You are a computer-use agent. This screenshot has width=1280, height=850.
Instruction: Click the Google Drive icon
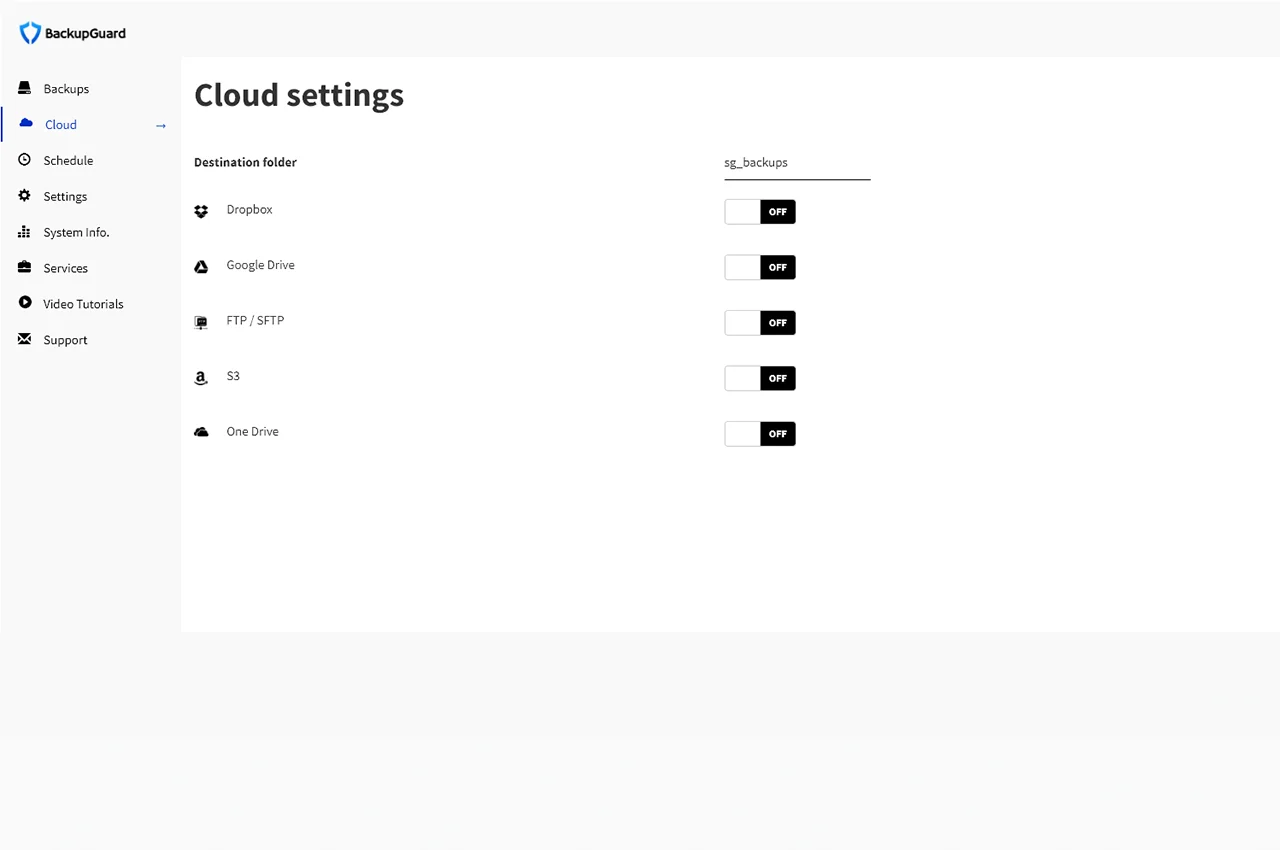point(201,266)
